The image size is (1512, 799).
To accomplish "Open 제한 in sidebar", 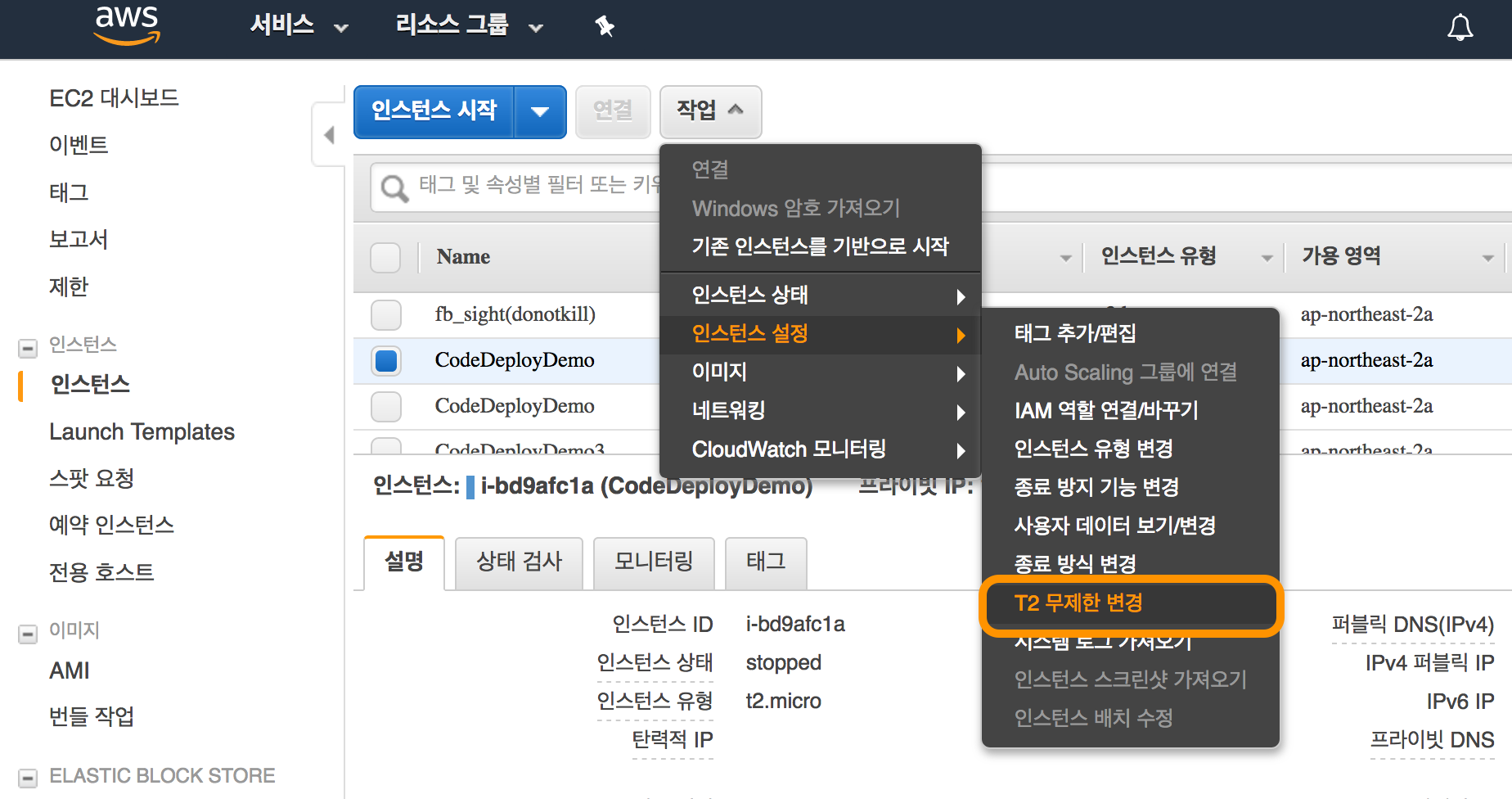I will click(x=69, y=287).
